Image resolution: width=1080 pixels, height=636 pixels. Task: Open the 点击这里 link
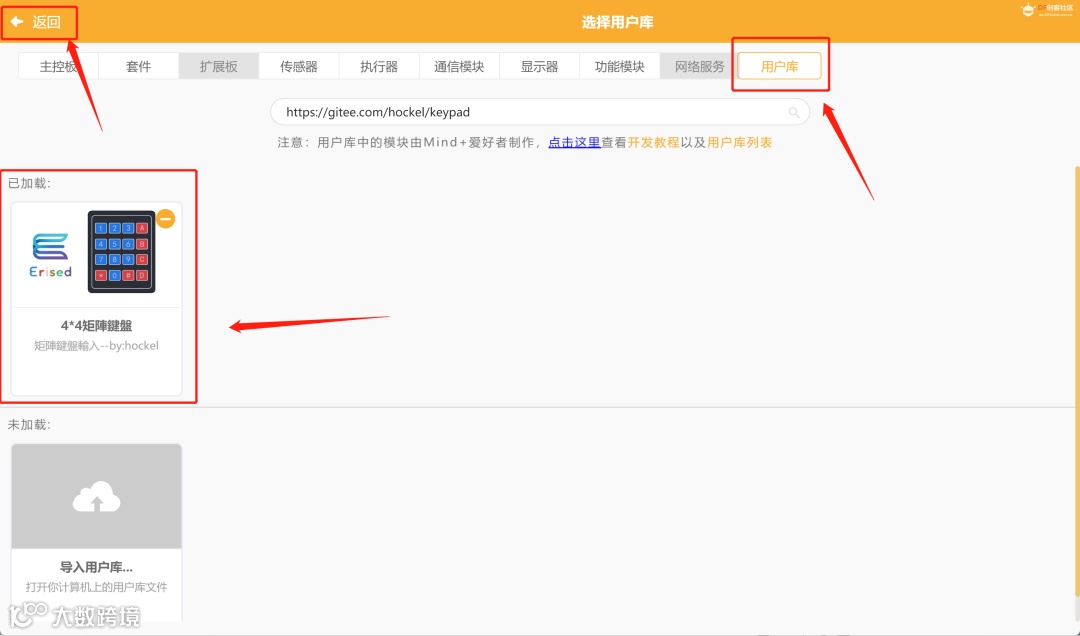[574, 143]
